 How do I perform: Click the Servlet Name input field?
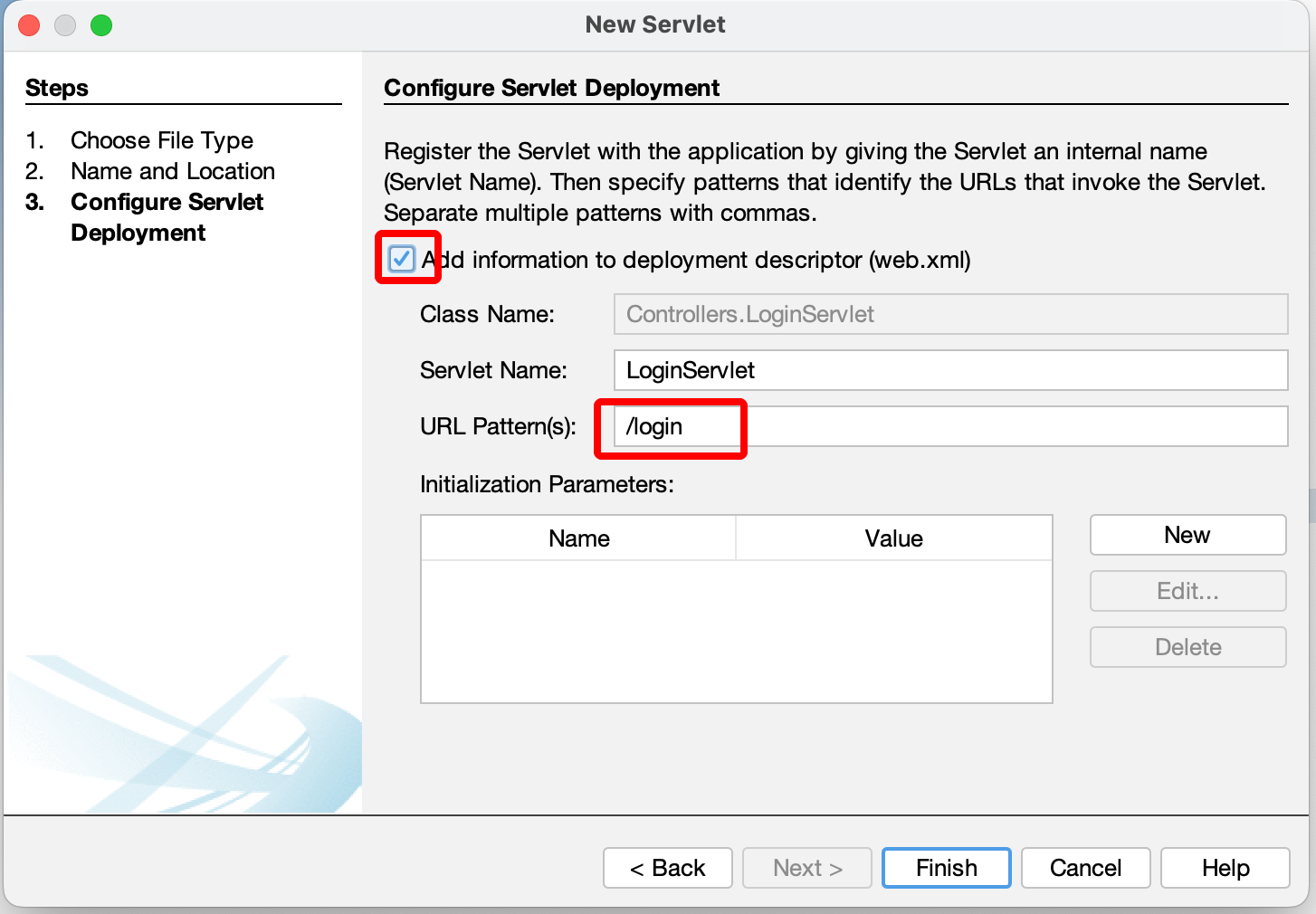[x=950, y=370]
